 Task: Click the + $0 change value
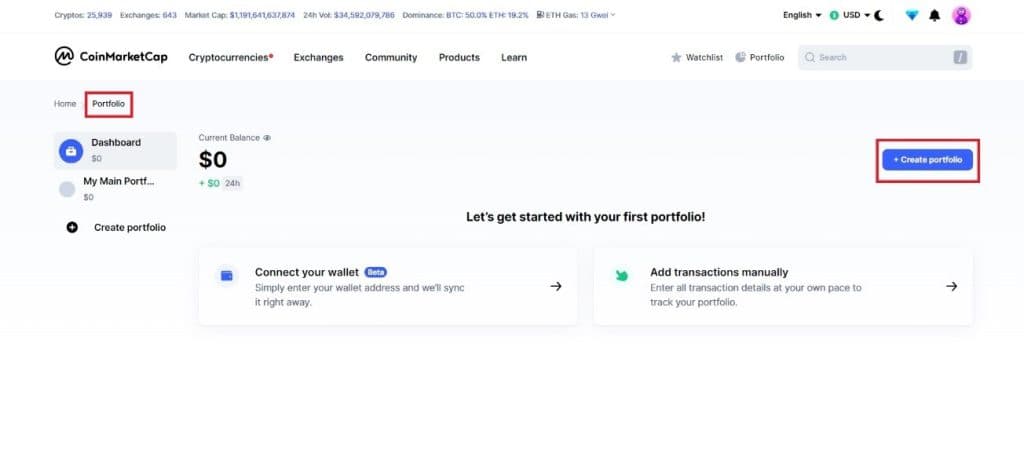click(x=210, y=183)
